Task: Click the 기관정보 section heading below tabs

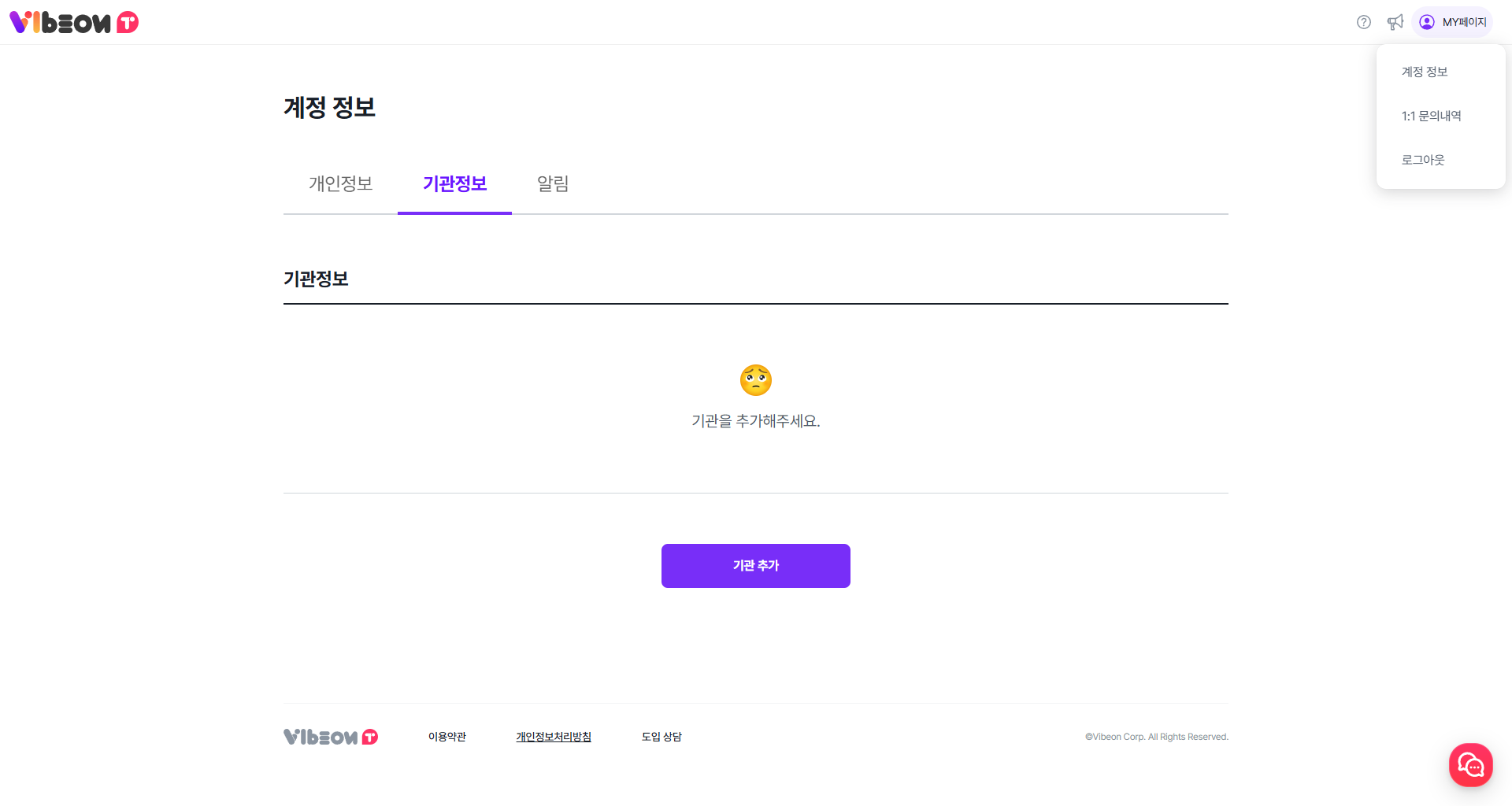Action: [x=316, y=279]
